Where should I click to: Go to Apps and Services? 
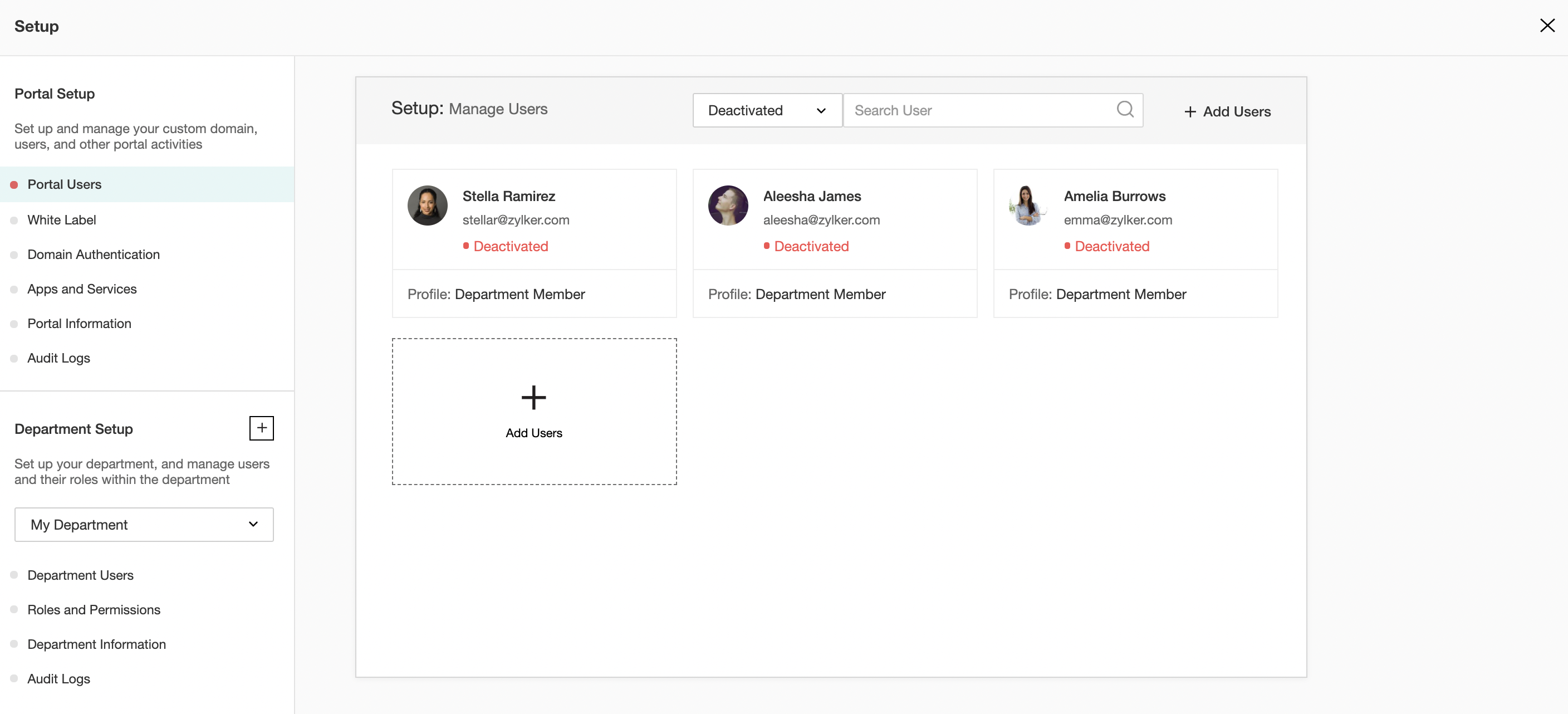pos(81,289)
